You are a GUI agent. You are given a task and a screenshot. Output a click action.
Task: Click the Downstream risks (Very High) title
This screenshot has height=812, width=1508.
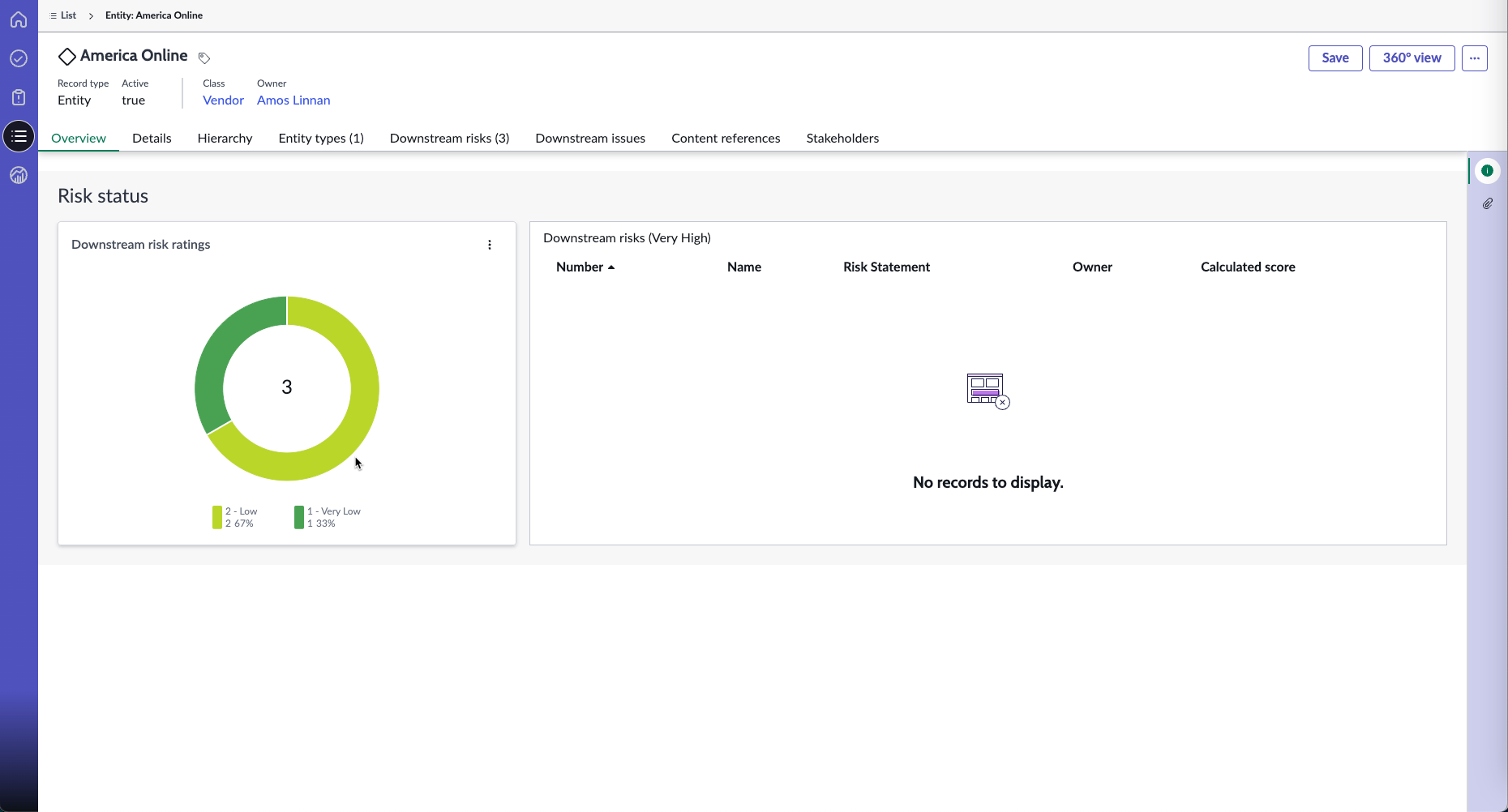tap(627, 238)
